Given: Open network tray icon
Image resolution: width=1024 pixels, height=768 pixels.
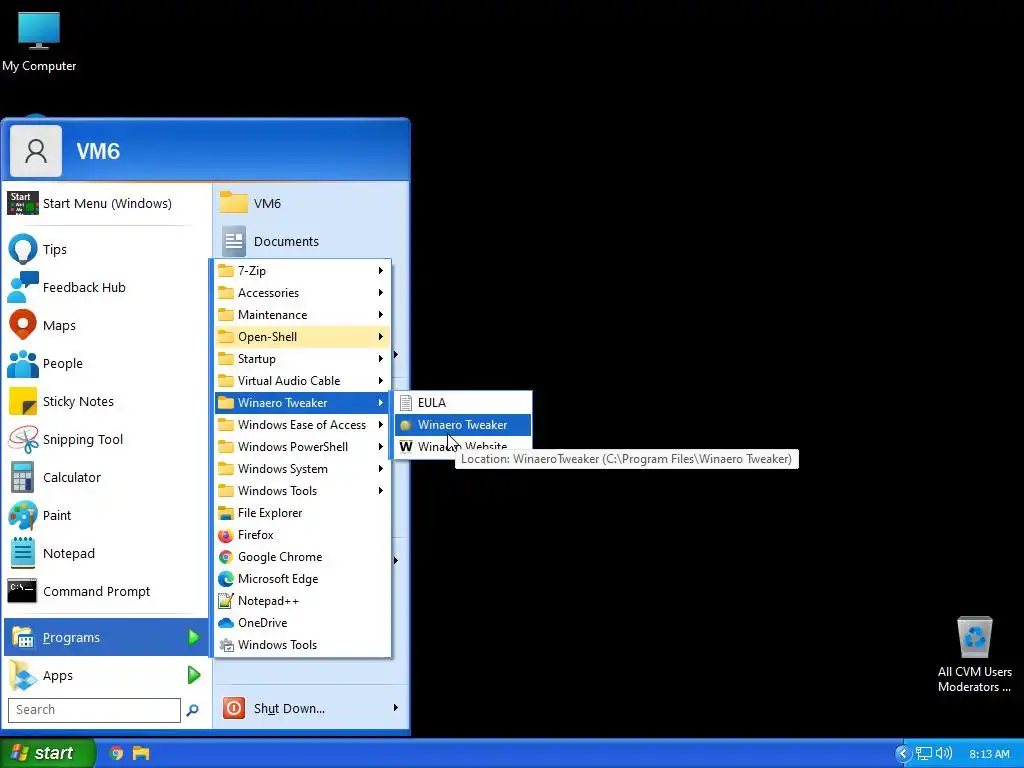Looking at the screenshot, I should coord(924,754).
